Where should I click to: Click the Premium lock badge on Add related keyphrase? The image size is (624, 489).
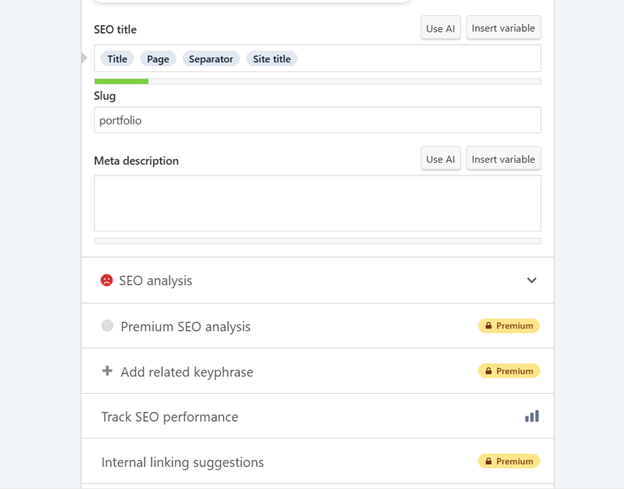(x=509, y=371)
